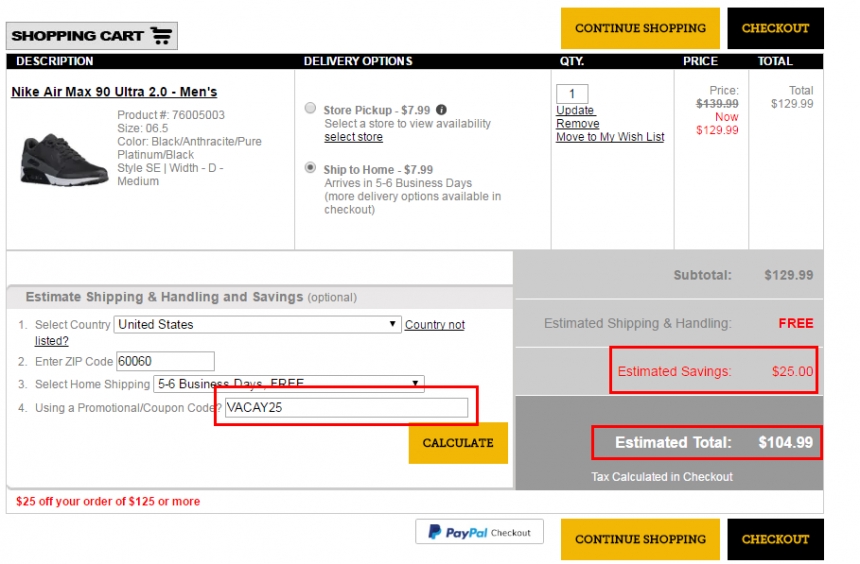Viewport: 860px width, 564px height.
Task: Click the FREE shipping value
Action: (796, 323)
